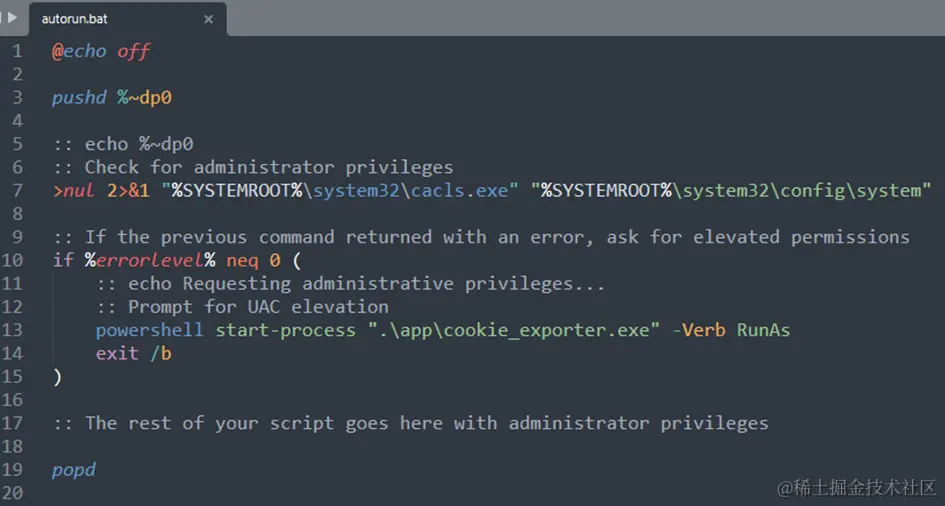Click line number 7 in gutter
This screenshot has width=945, height=506.
tap(17, 190)
